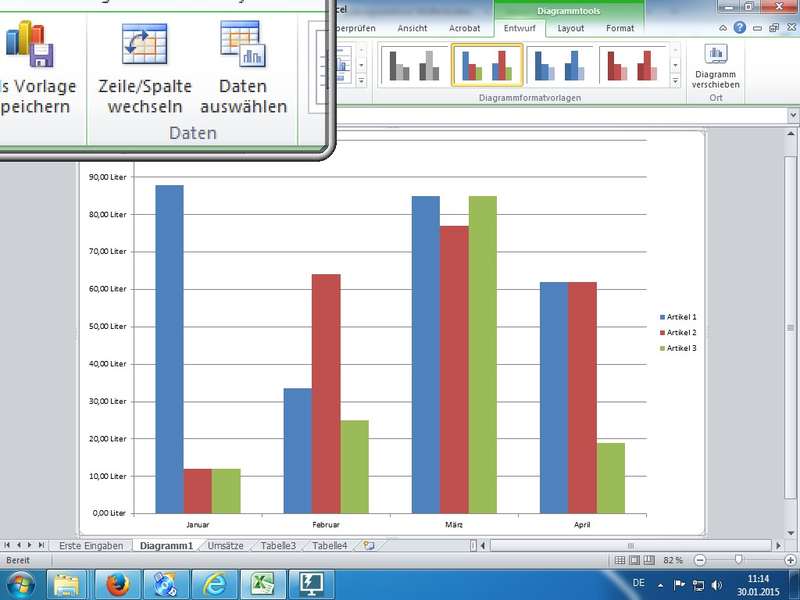Click Artikel 3 legend entry

tap(678, 348)
